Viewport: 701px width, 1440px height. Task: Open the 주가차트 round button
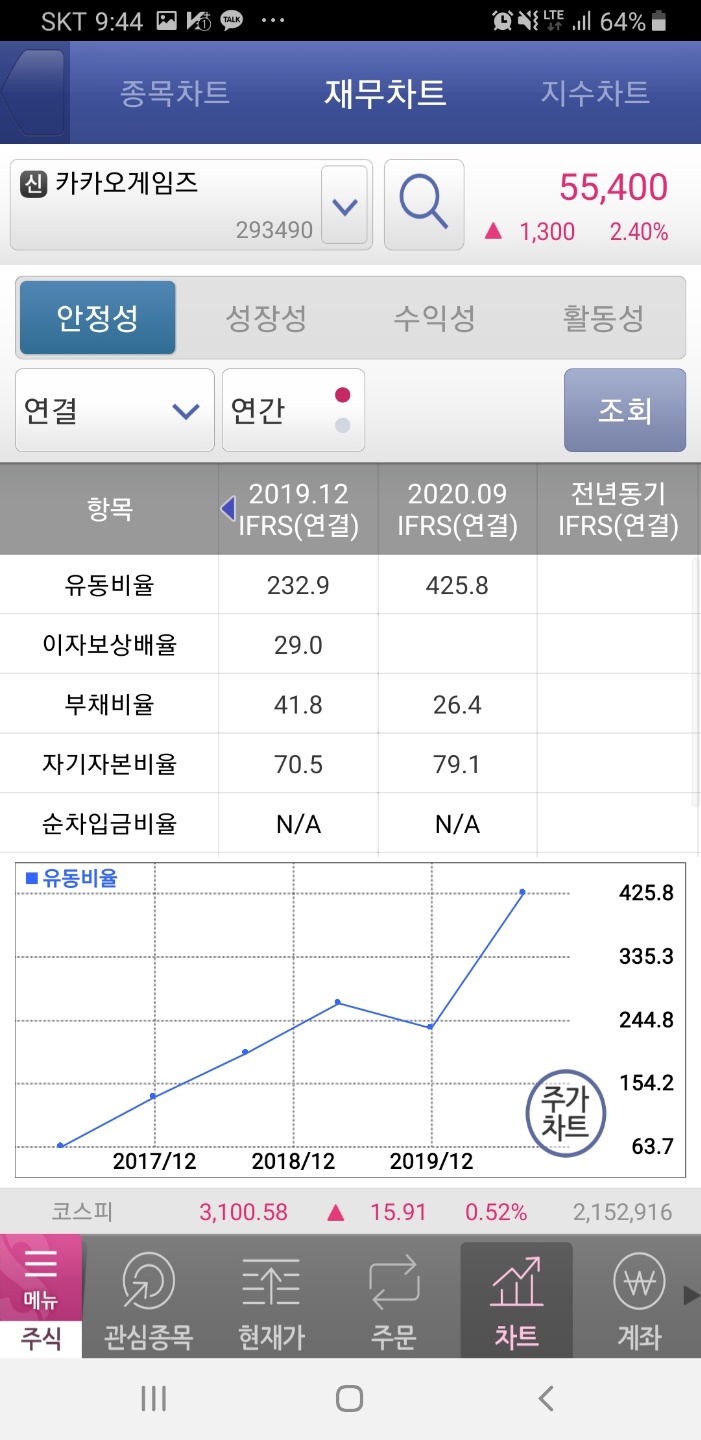coord(566,1112)
